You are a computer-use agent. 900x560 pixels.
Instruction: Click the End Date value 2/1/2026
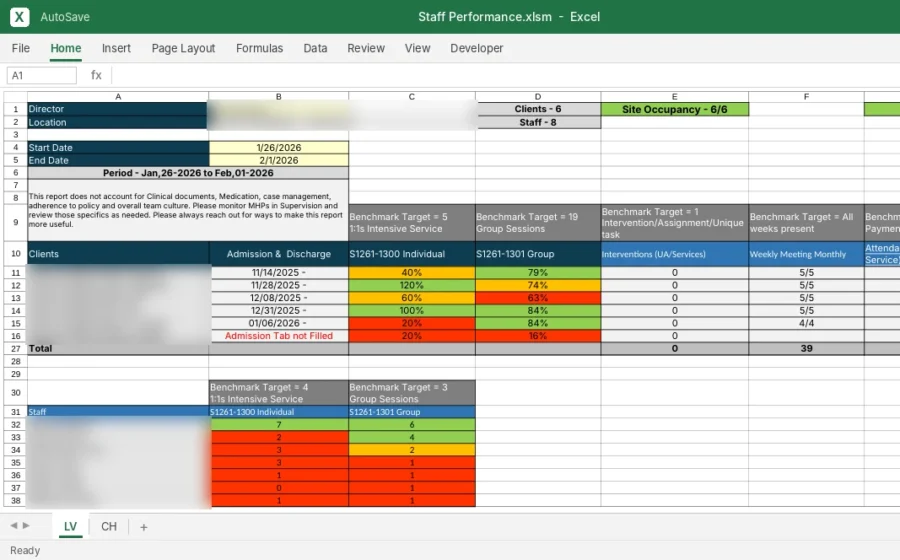(278, 160)
